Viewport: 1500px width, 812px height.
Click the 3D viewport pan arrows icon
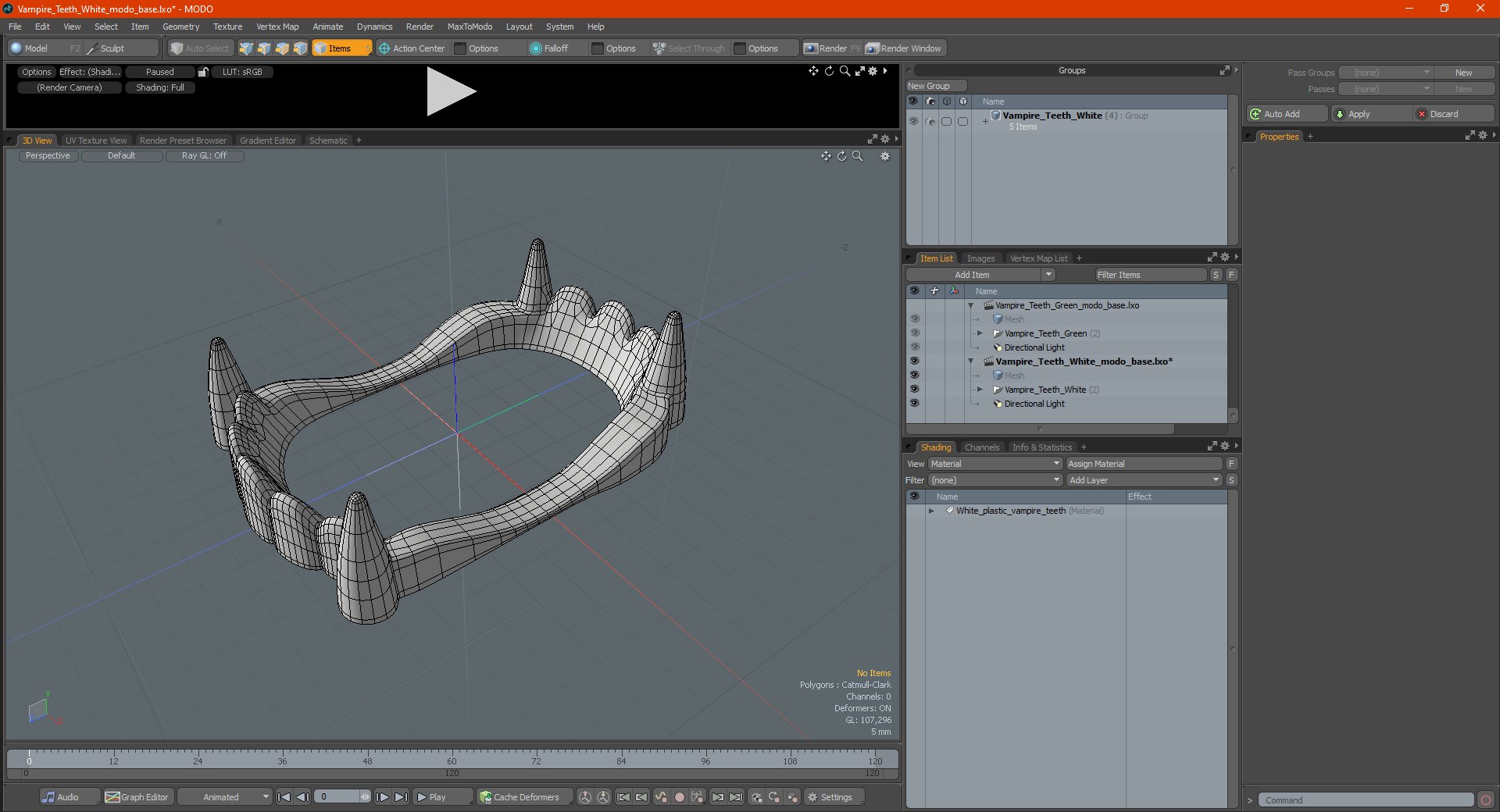826,156
